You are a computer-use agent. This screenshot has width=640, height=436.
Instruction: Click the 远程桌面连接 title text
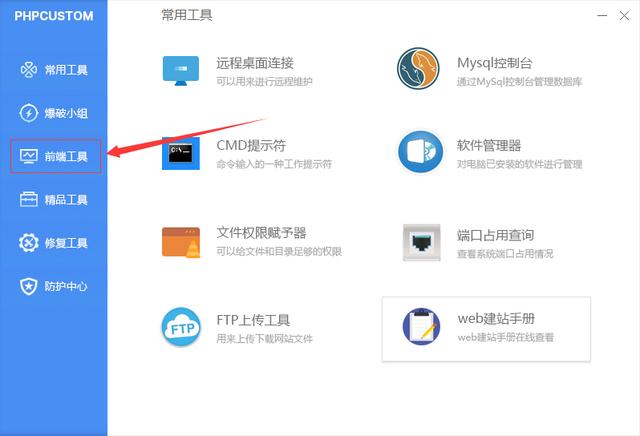(x=255, y=63)
